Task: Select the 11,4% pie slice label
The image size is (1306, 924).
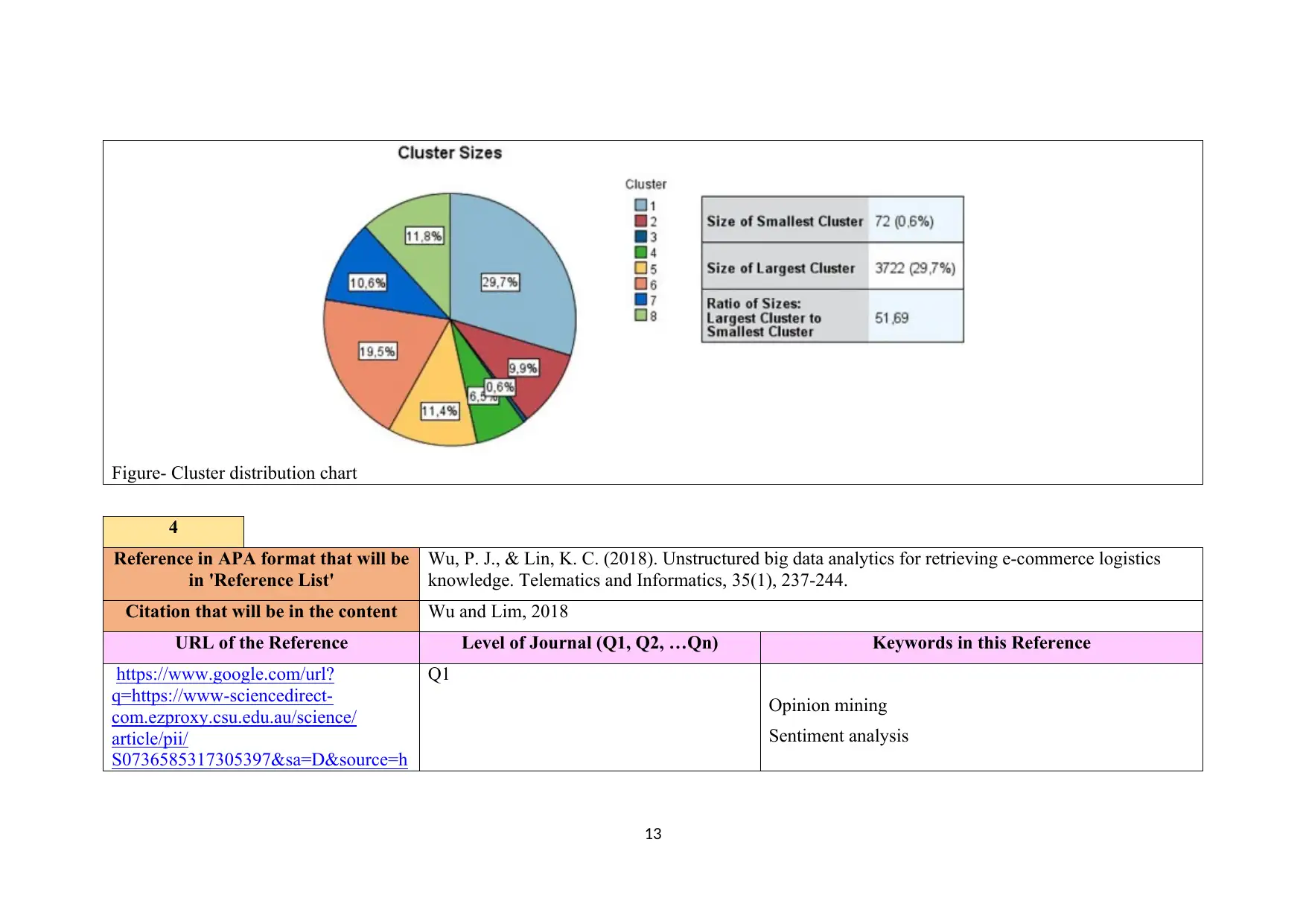Action: point(439,411)
